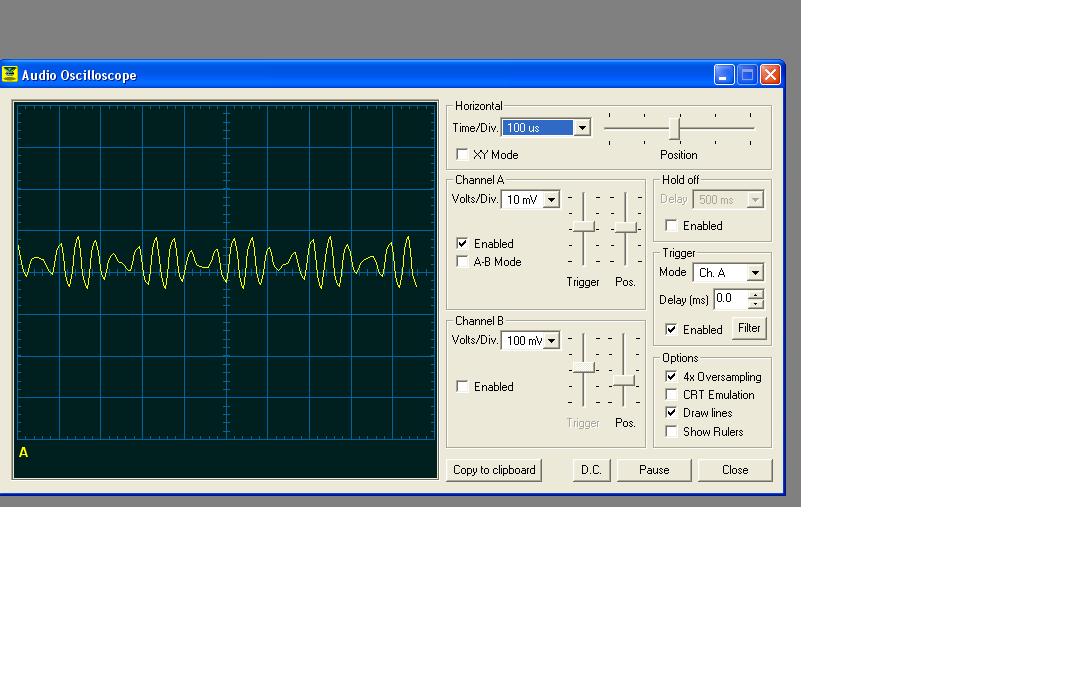This screenshot has height=694, width=1067.
Task: Pause the oscilloscope display
Action: (654, 470)
